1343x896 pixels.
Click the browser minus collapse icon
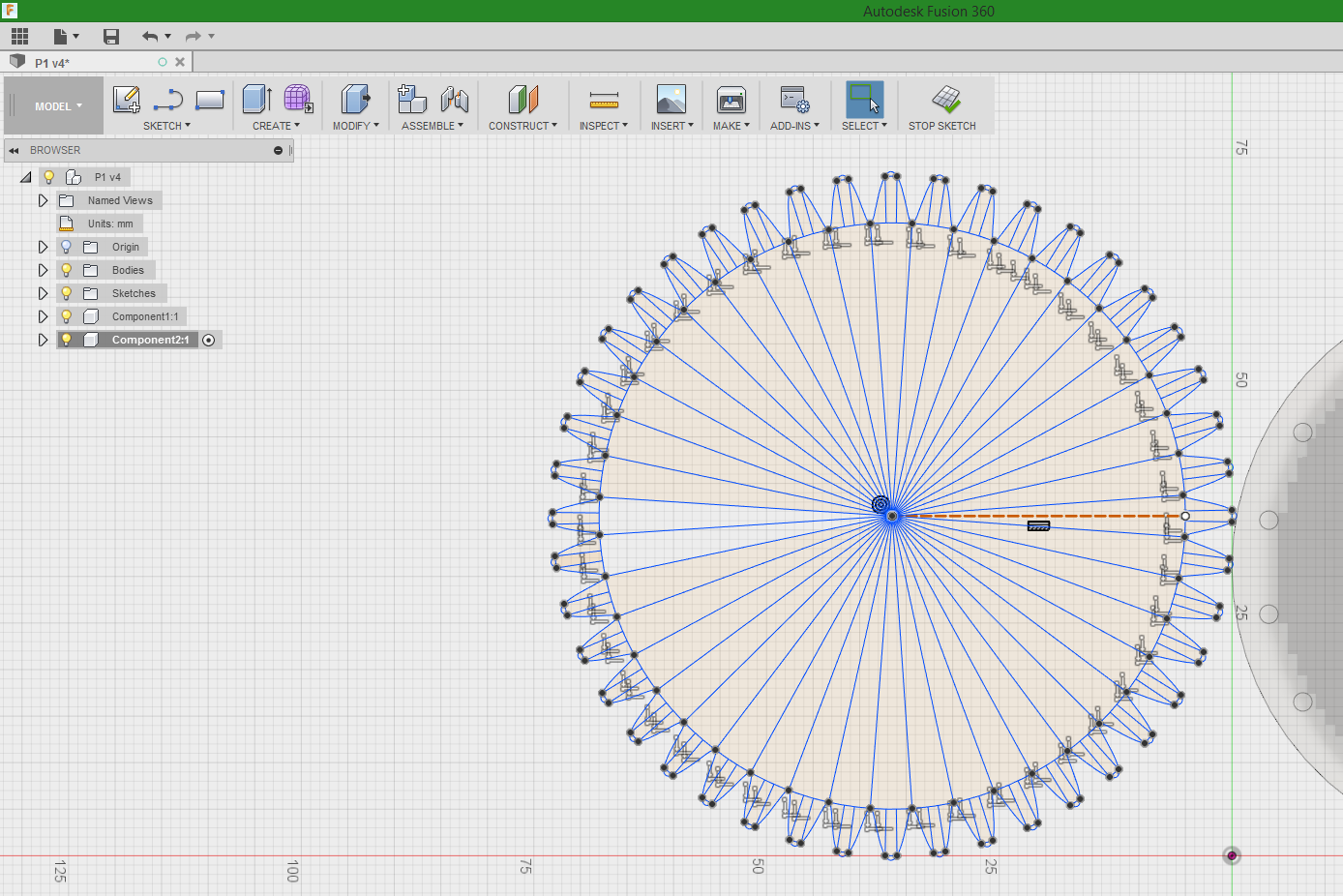(278, 150)
